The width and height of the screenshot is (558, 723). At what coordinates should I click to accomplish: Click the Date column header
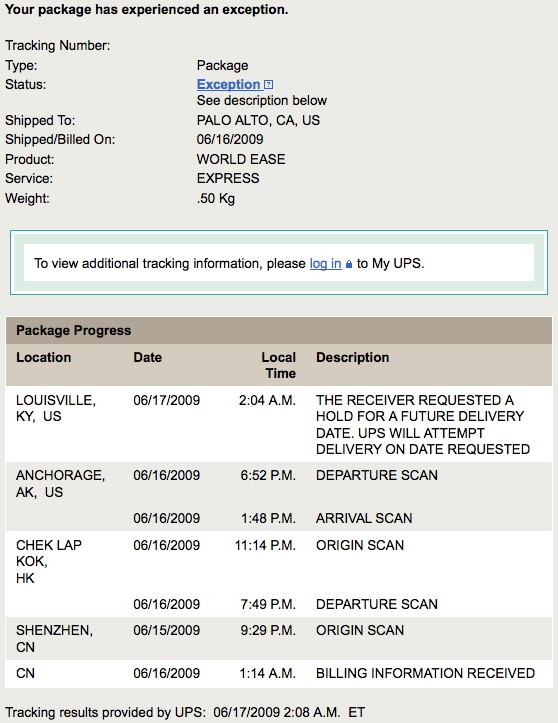pos(148,357)
